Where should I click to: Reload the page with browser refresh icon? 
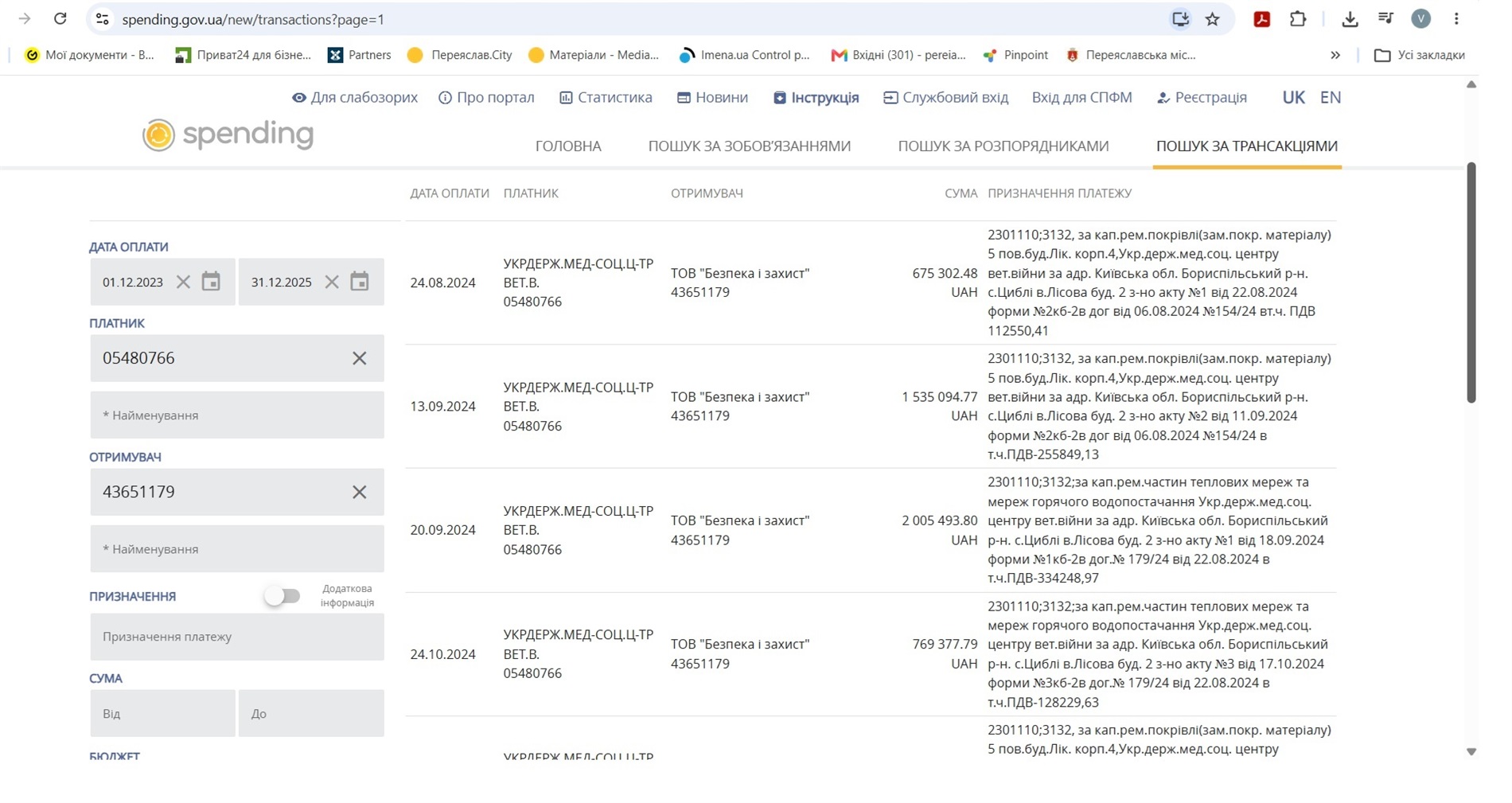pyautogui.click(x=60, y=18)
